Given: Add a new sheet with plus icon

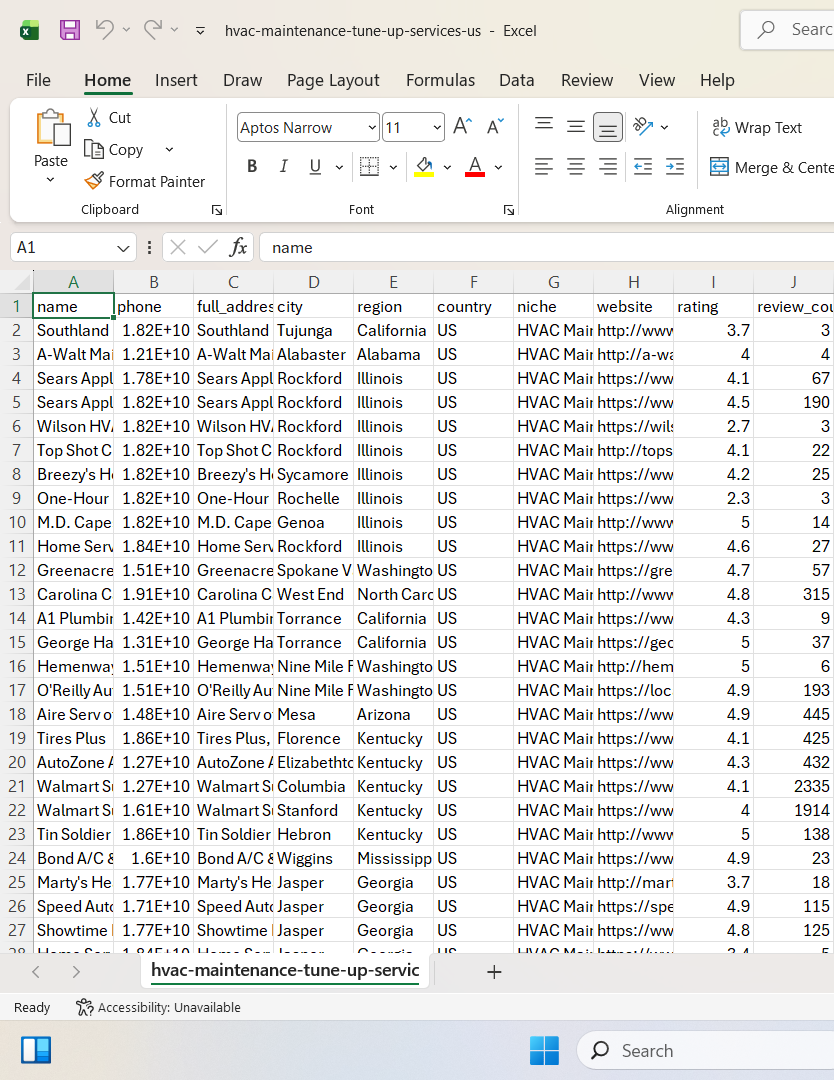Looking at the screenshot, I should pyautogui.click(x=494, y=972).
